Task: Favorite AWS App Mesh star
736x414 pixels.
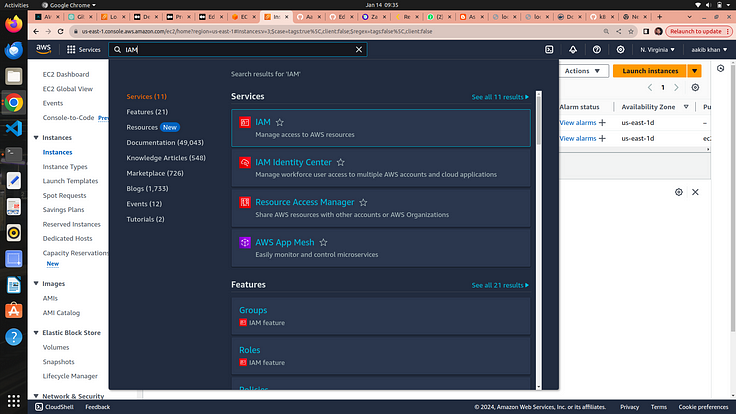Action: (323, 243)
